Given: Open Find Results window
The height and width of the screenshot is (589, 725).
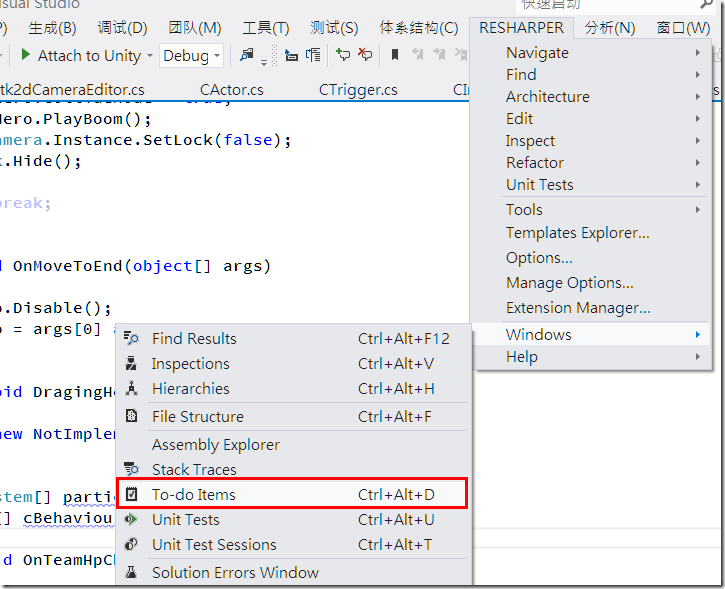Looking at the screenshot, I should 293,338.
